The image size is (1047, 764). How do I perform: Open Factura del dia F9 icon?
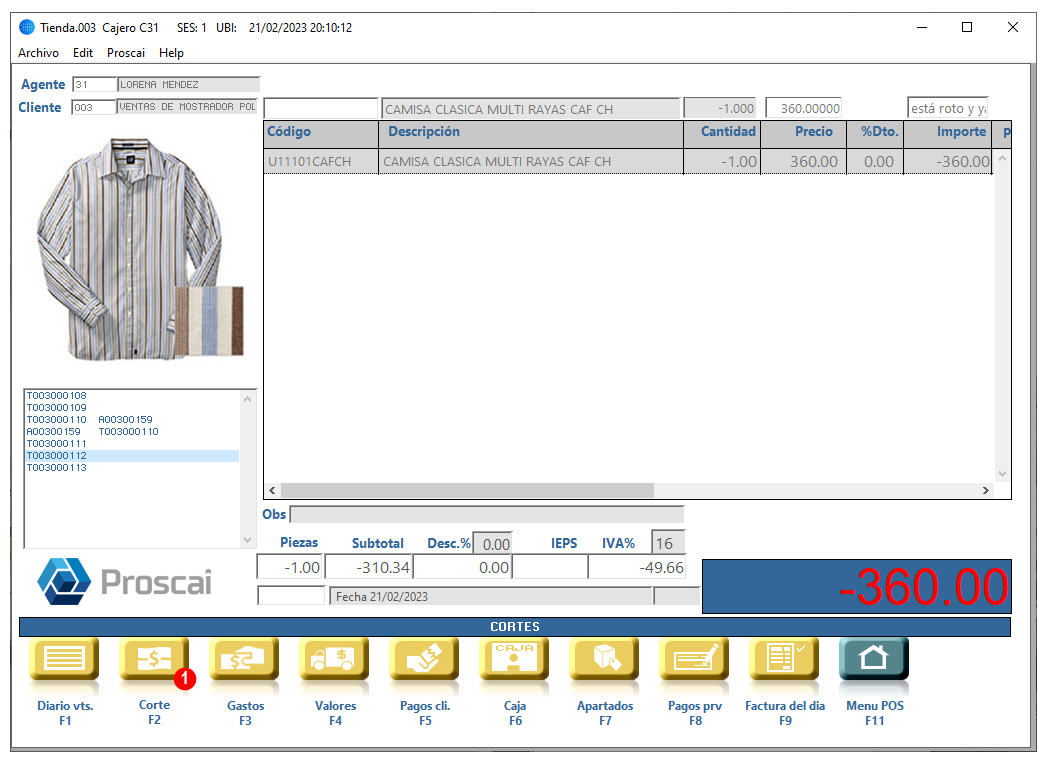(x=785, y=658)
